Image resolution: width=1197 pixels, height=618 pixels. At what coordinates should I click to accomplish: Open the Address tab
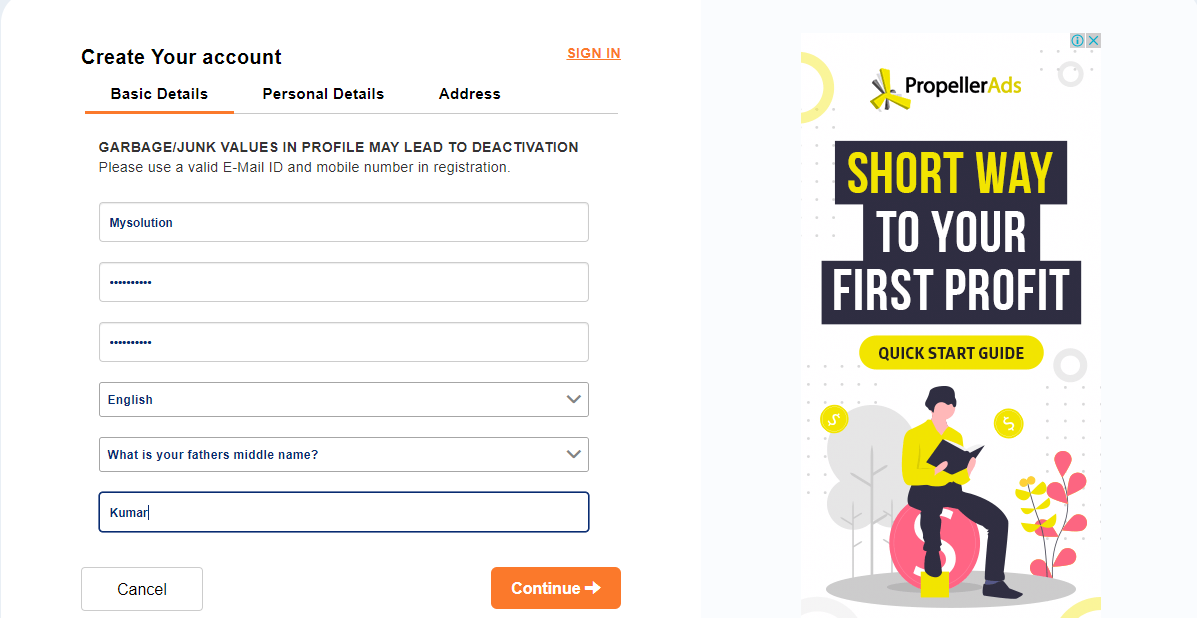click(469, 94)
